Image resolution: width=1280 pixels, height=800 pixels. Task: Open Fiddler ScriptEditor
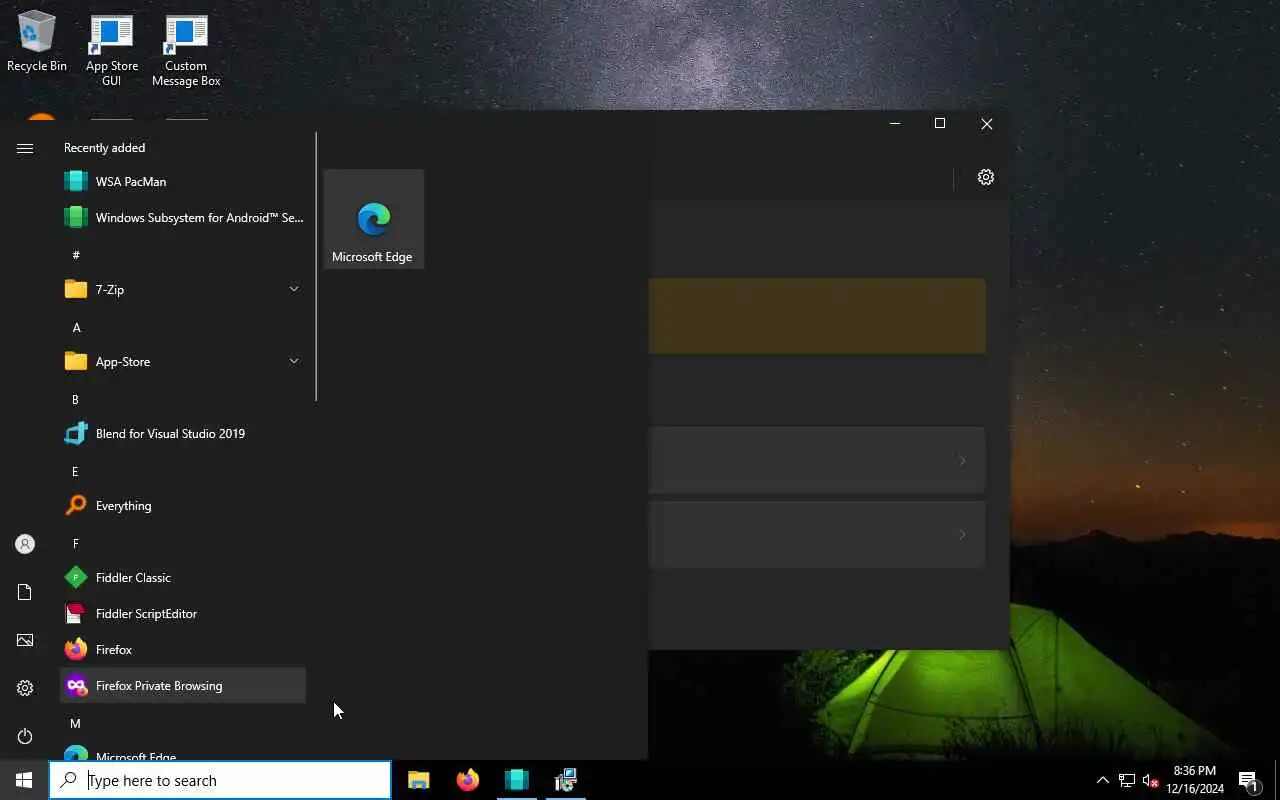(183, 613)
